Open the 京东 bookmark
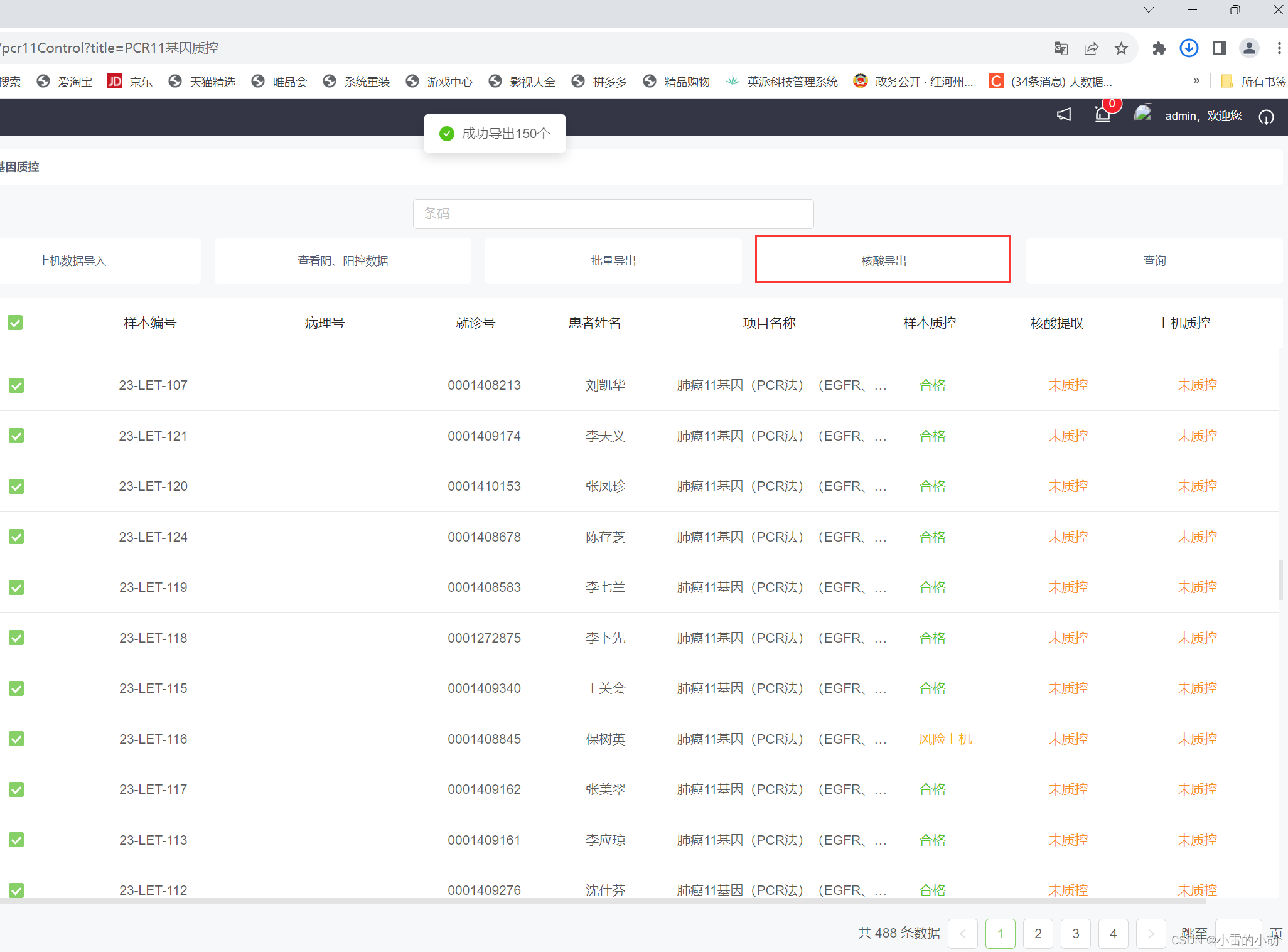Screen dimensions: 1288x952 click(x=130, y=81)
